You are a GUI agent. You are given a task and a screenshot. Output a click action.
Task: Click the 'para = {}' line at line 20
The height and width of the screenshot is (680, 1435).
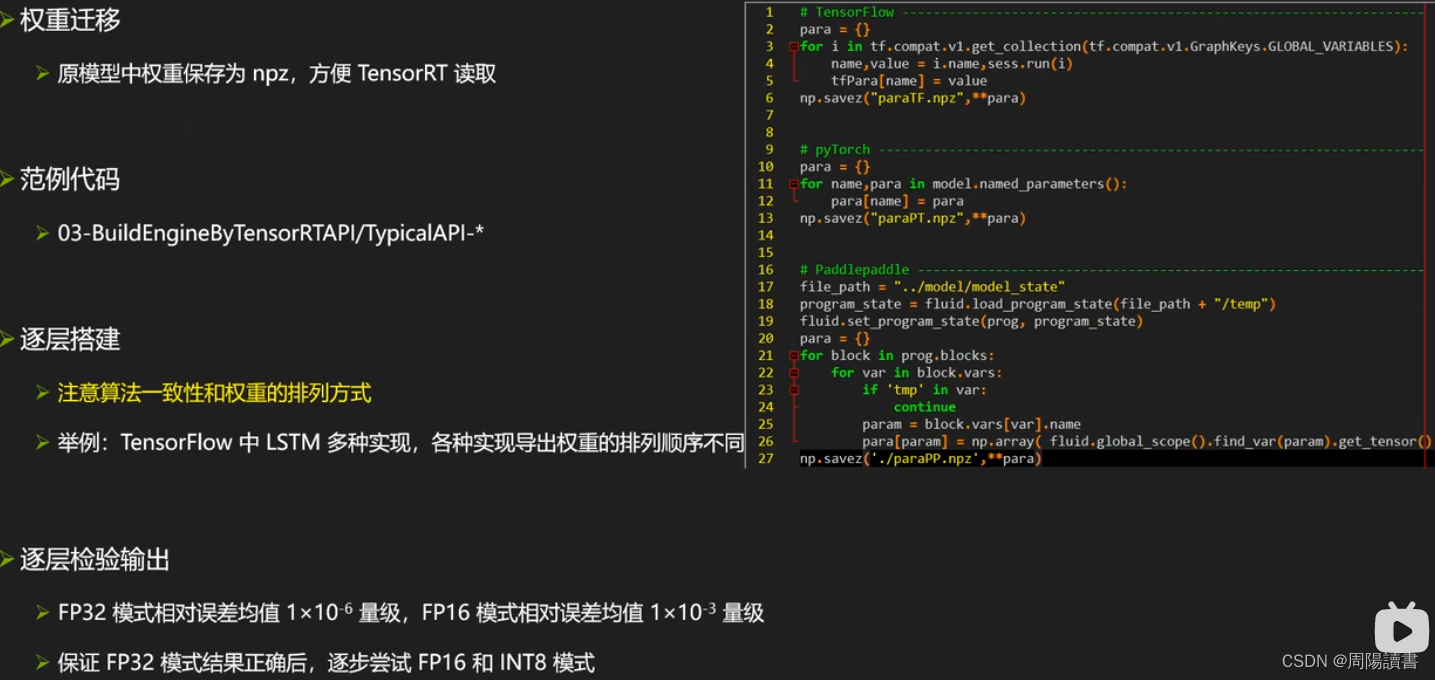[x=835, y=338]
